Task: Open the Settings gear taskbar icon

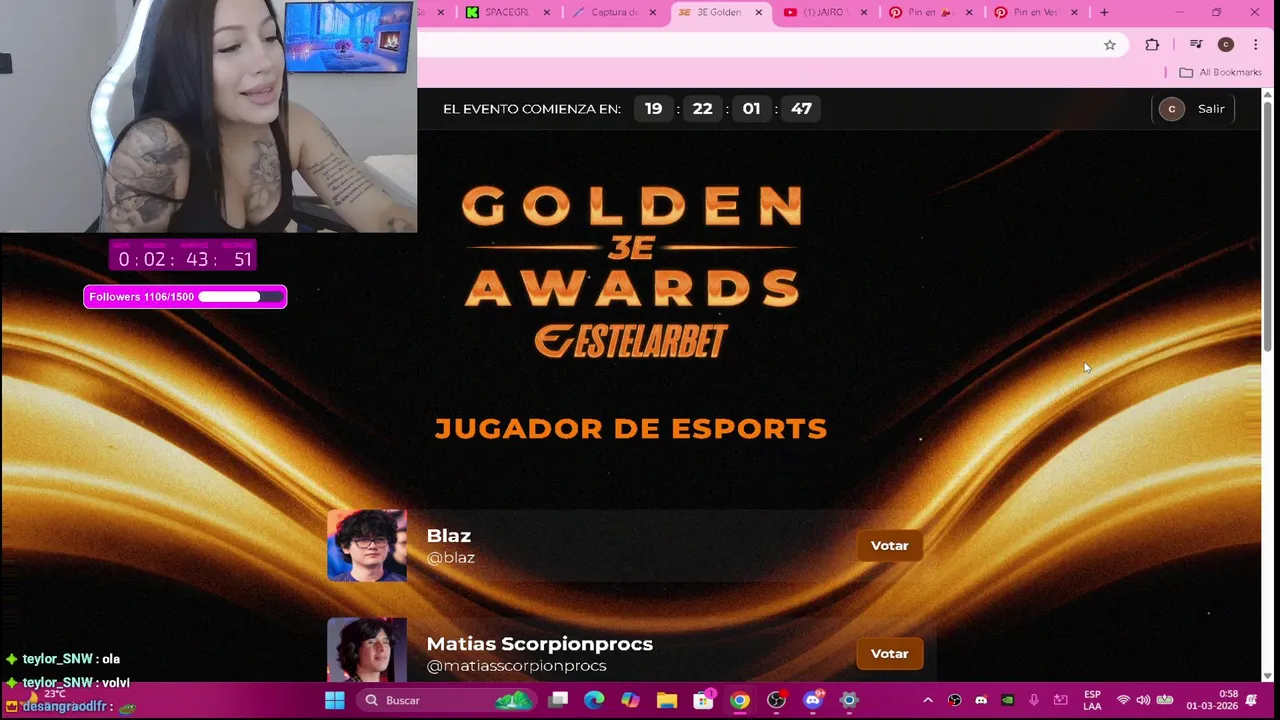Action: (848, 700)
